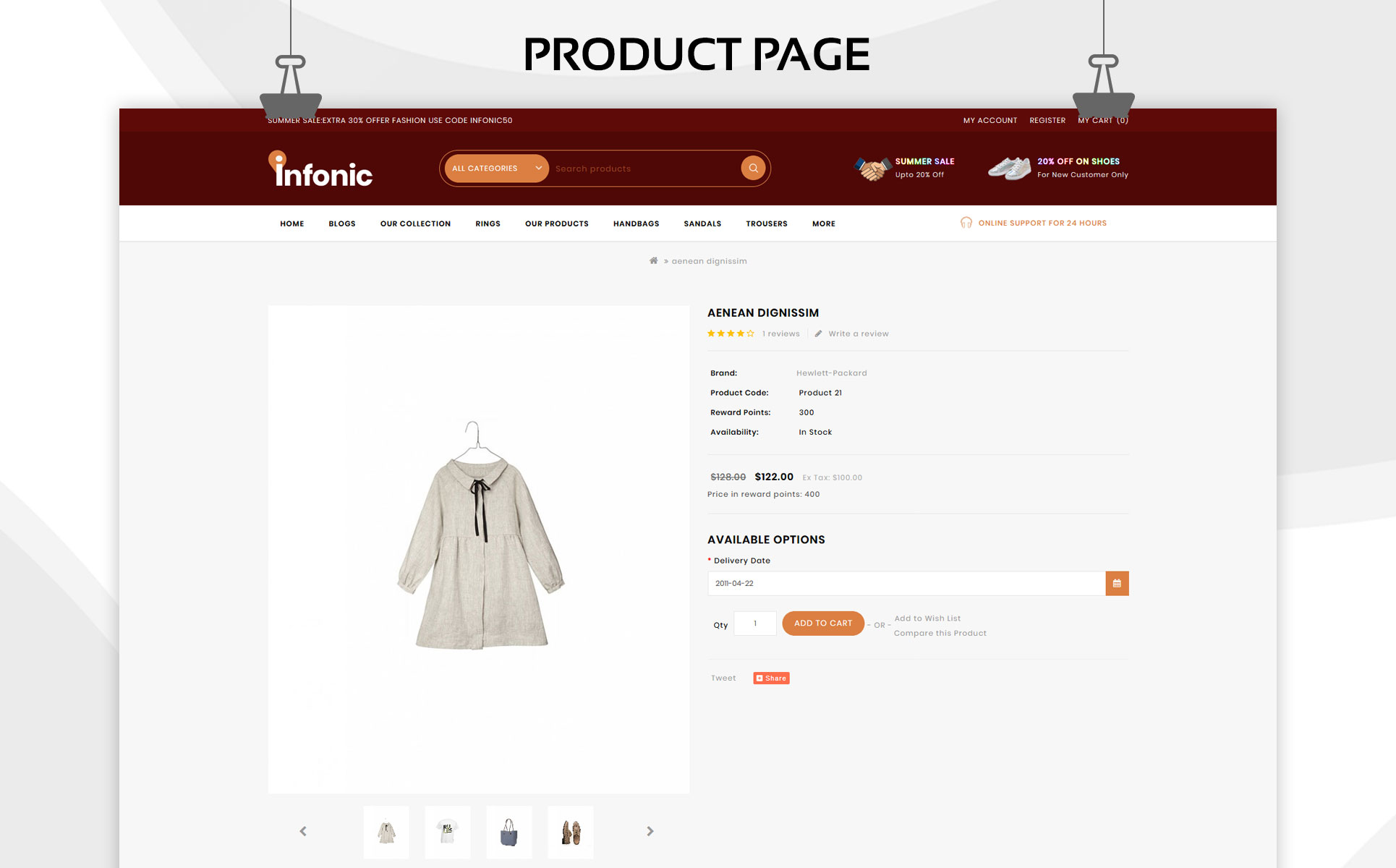Show next thumbnails with right arrow
1396x868 pixels.
[650, 831]
